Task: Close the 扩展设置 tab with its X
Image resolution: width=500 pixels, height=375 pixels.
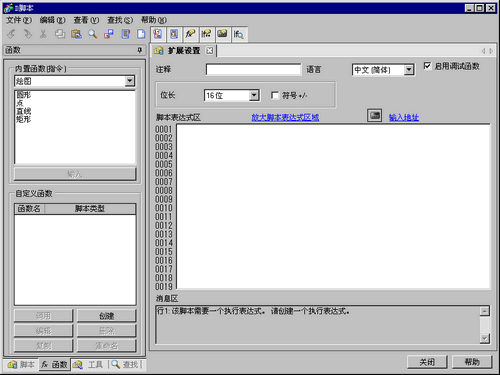Action: coord(209,51)
